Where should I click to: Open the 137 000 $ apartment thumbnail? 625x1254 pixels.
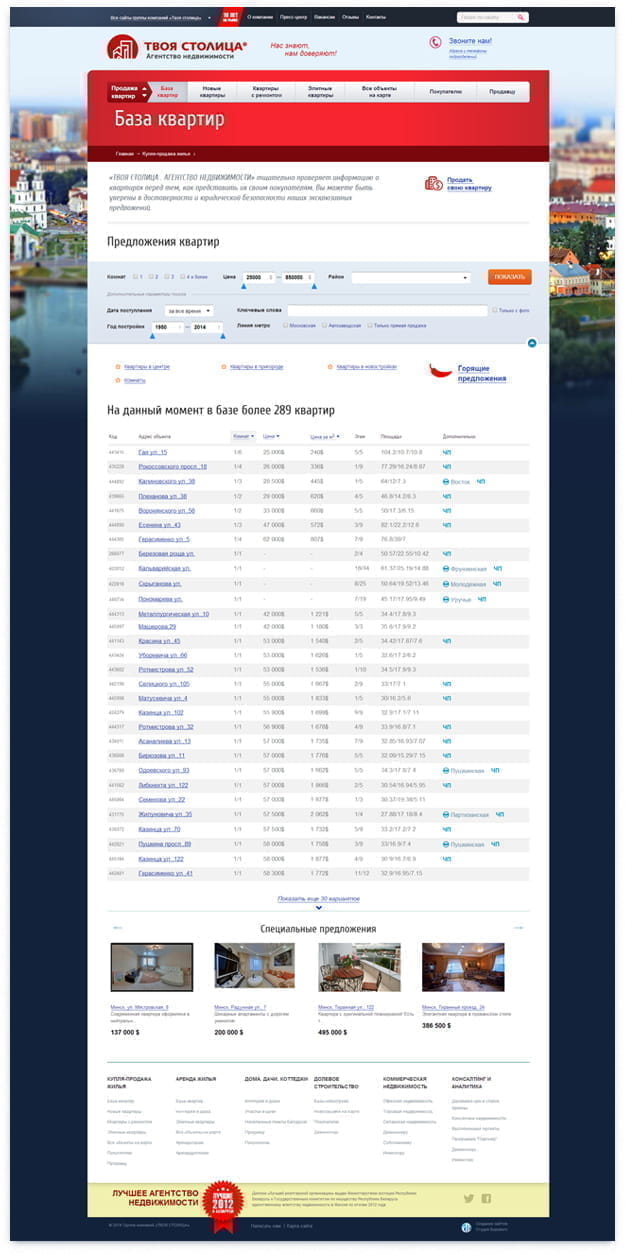pos(151,967)
